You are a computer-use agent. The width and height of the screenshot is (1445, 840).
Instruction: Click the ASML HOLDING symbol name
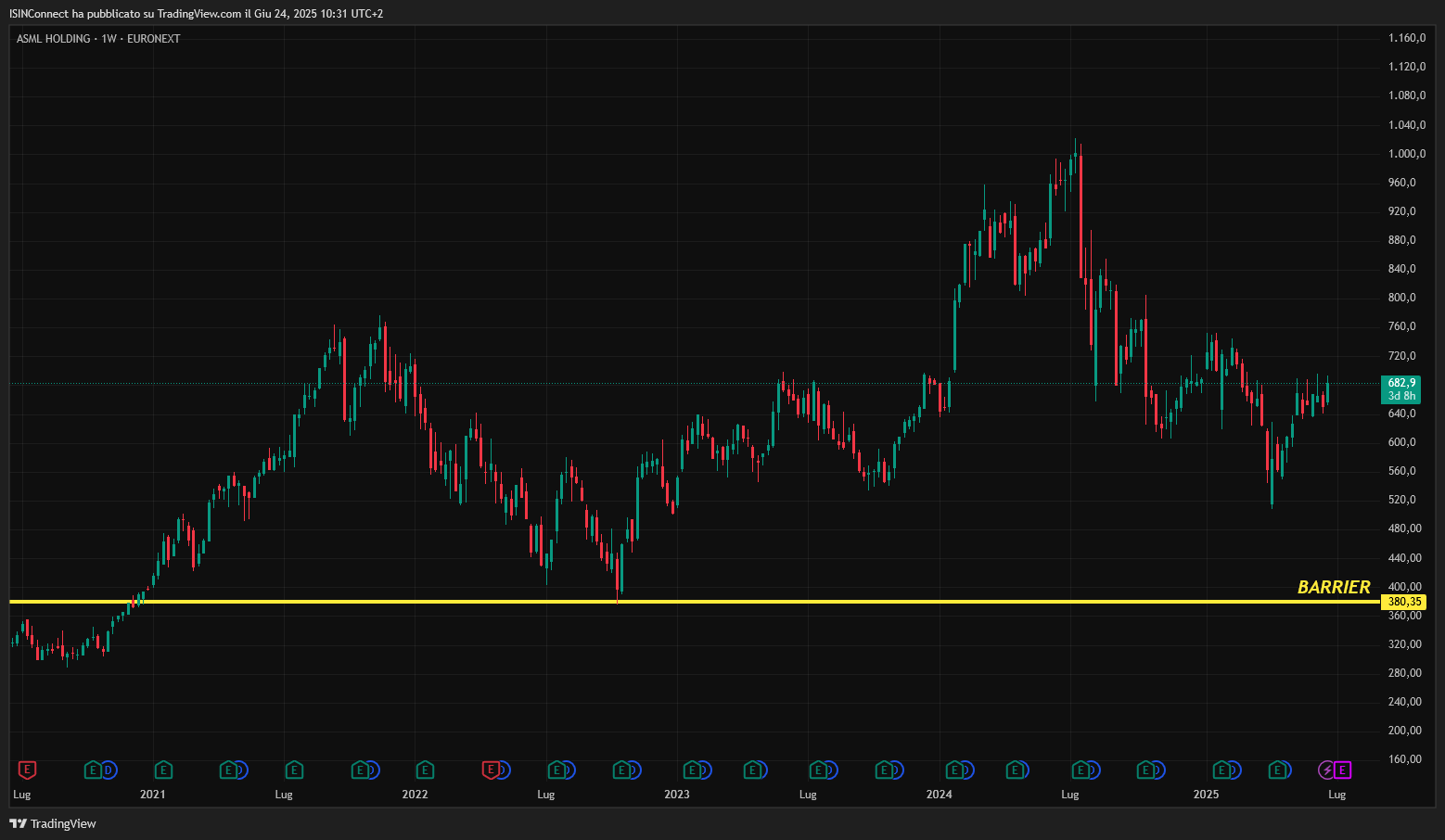tap(54, 39)
